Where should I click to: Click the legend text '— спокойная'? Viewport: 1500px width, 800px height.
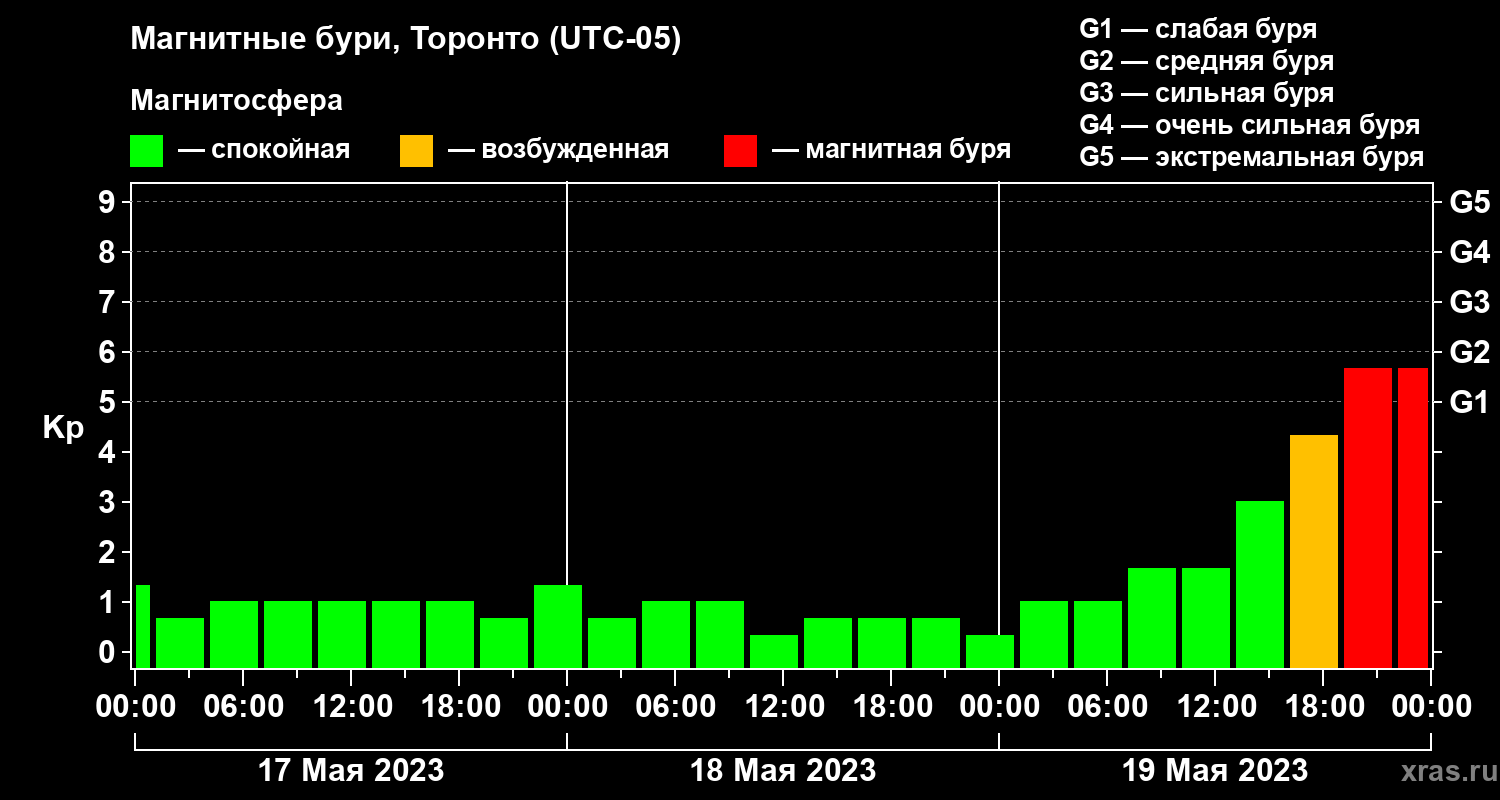264,150
